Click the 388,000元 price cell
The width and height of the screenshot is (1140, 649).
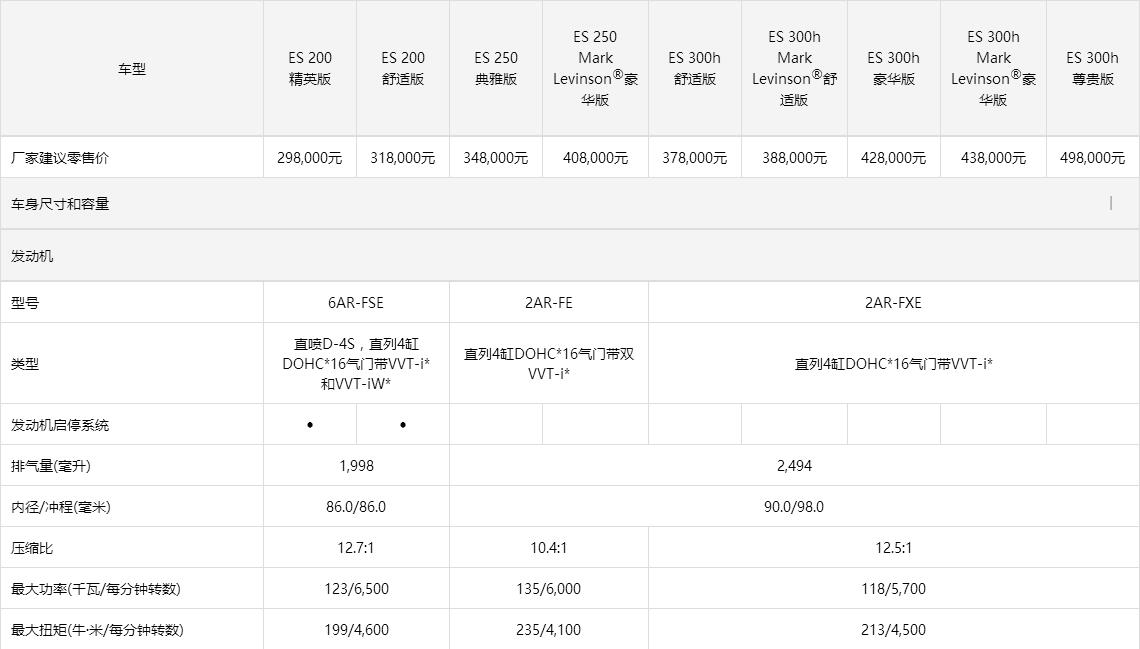coord(795,158)
